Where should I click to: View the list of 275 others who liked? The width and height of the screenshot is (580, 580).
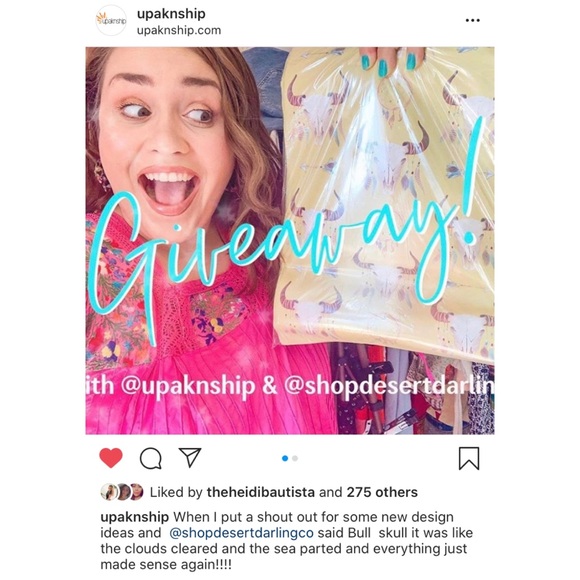pyautogui.click(x=382, y=492)
